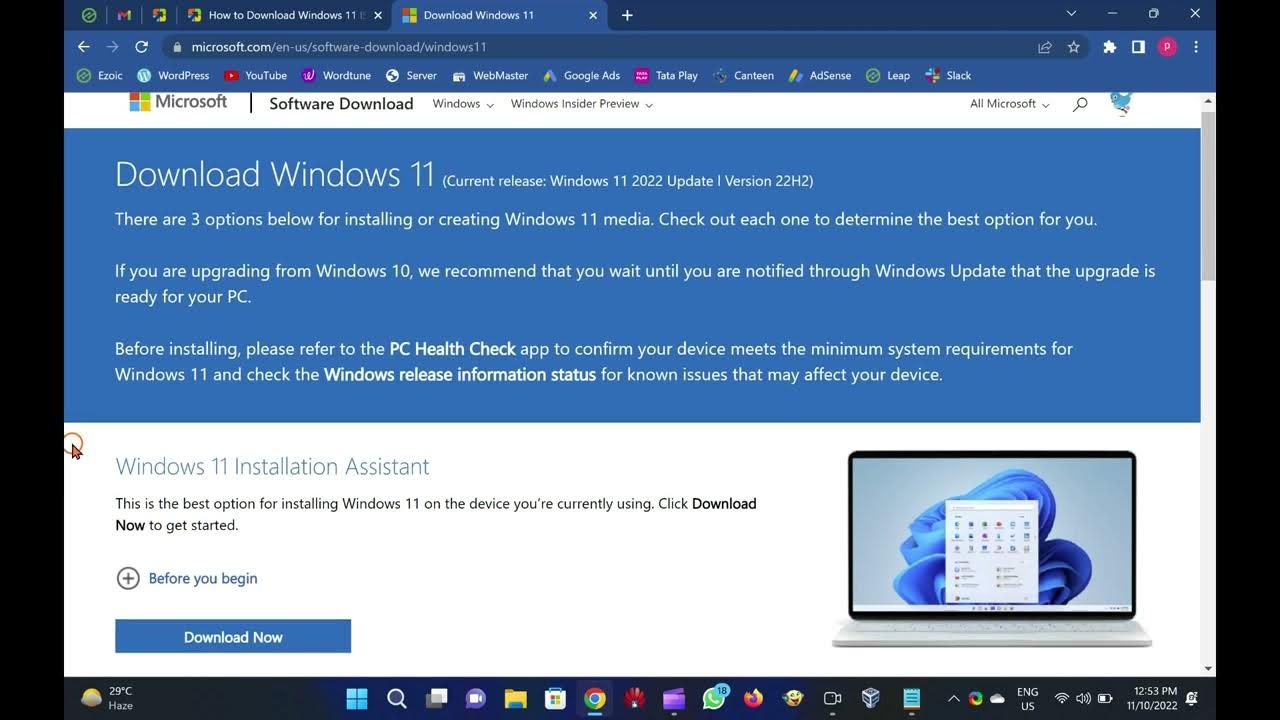
Task: Open Chrome tab search chevron
Action: click(1071, 14)
